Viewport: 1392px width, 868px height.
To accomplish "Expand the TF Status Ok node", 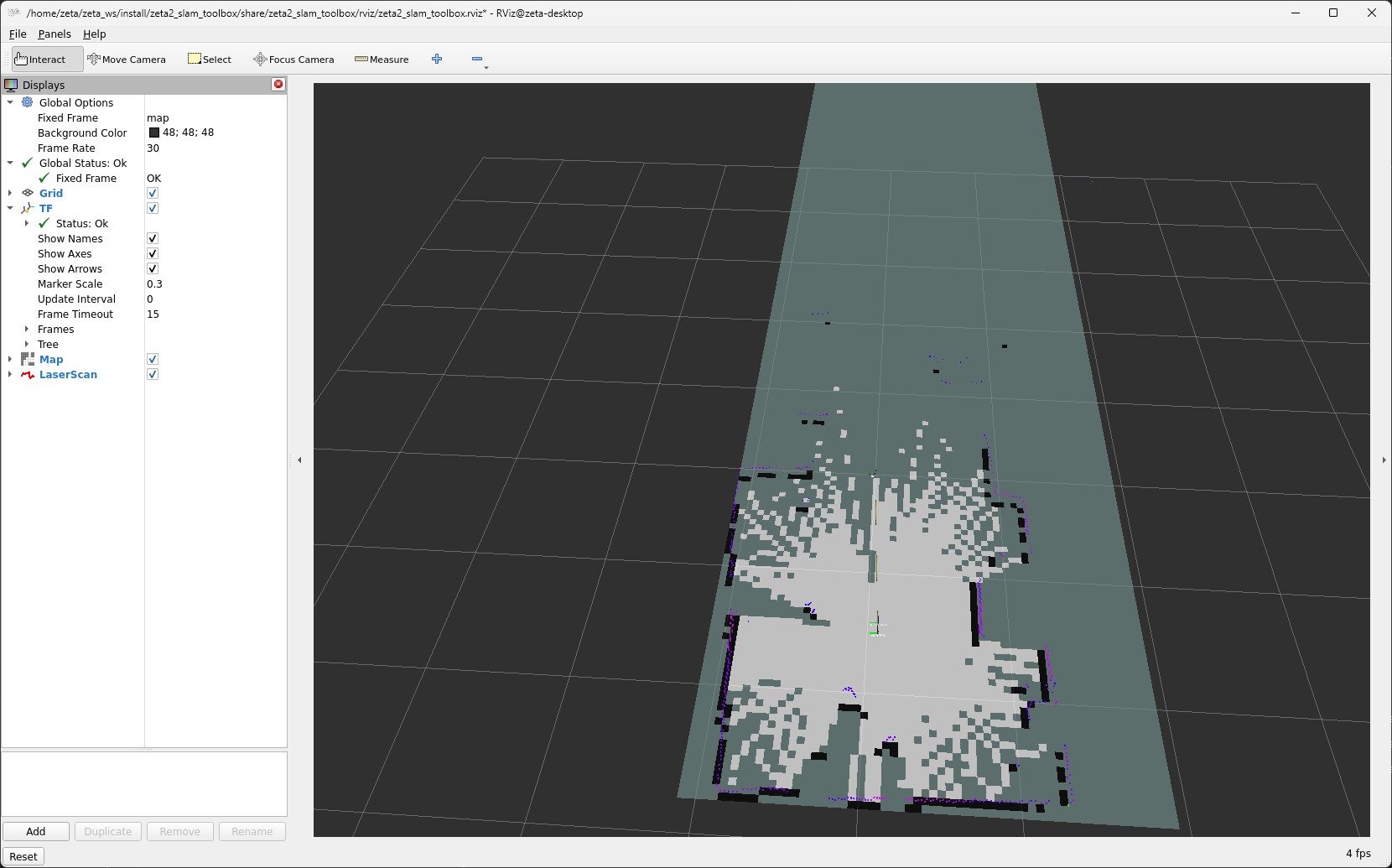I will click(27, 223).
